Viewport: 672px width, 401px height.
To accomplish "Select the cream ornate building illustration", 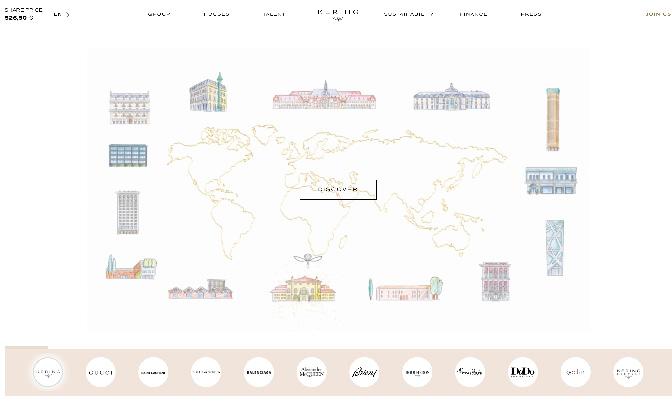I will pyautogui.click(x=129, y=108).
